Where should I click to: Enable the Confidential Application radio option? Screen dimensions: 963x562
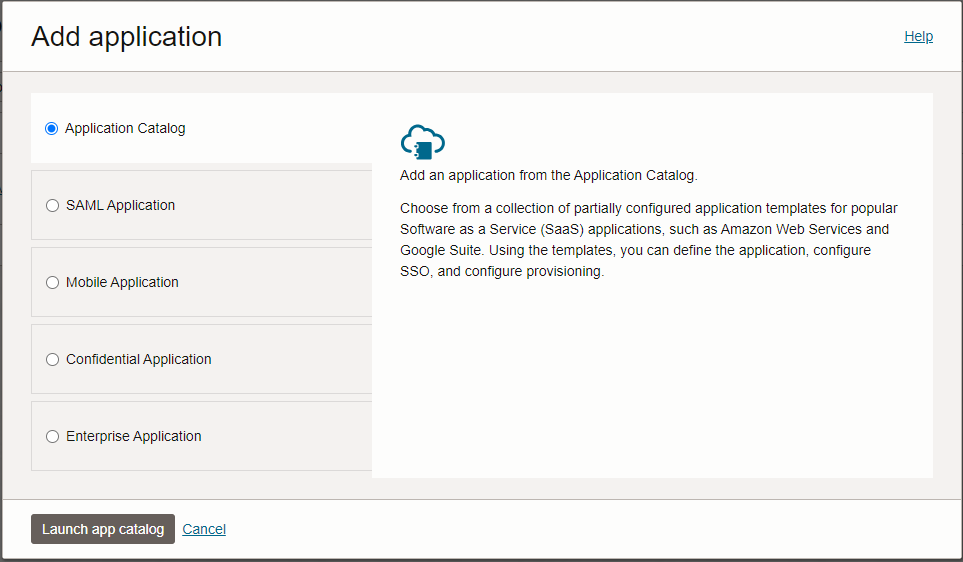point(53,359)
